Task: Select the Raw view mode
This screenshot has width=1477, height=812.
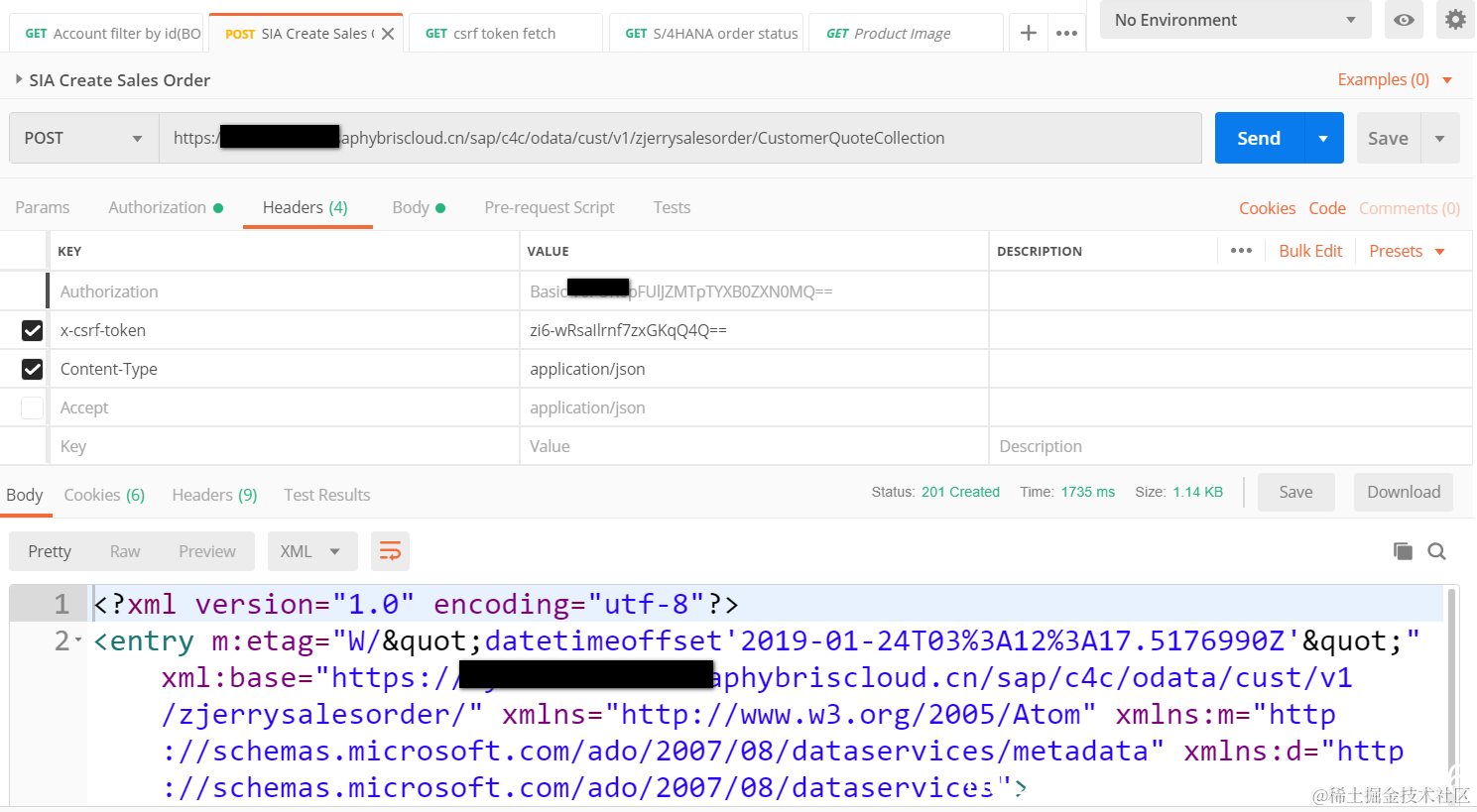Action: pyautogui.click(x=125, y=551)
